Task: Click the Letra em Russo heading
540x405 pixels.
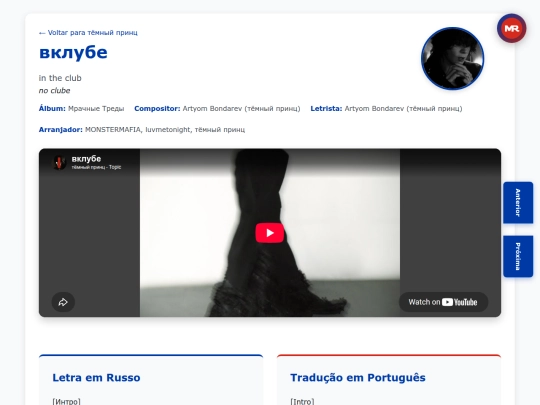Action: pyautogui.click(x=96, y=377)
